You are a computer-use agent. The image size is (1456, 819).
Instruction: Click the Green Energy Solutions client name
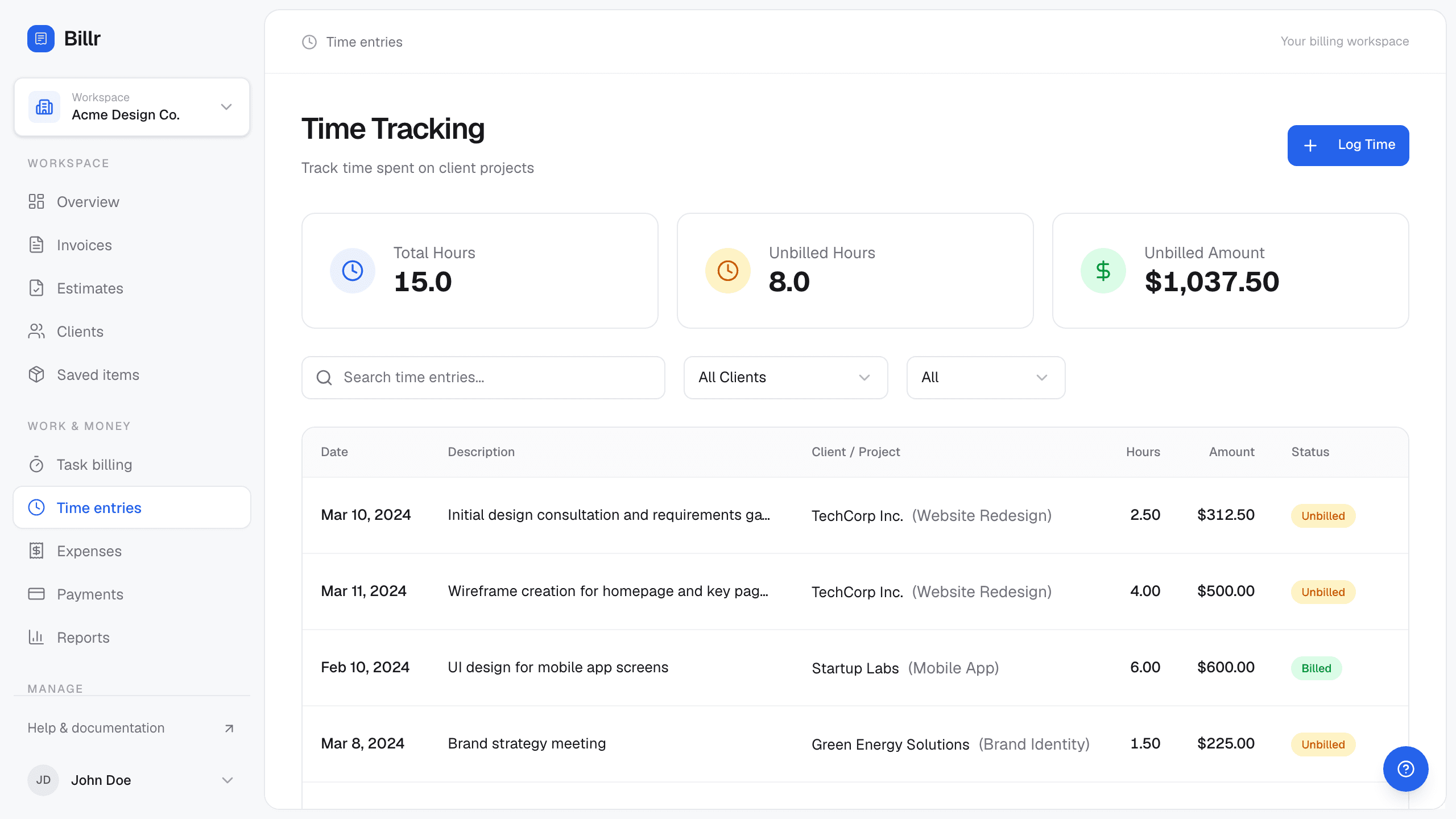(890, 744)
